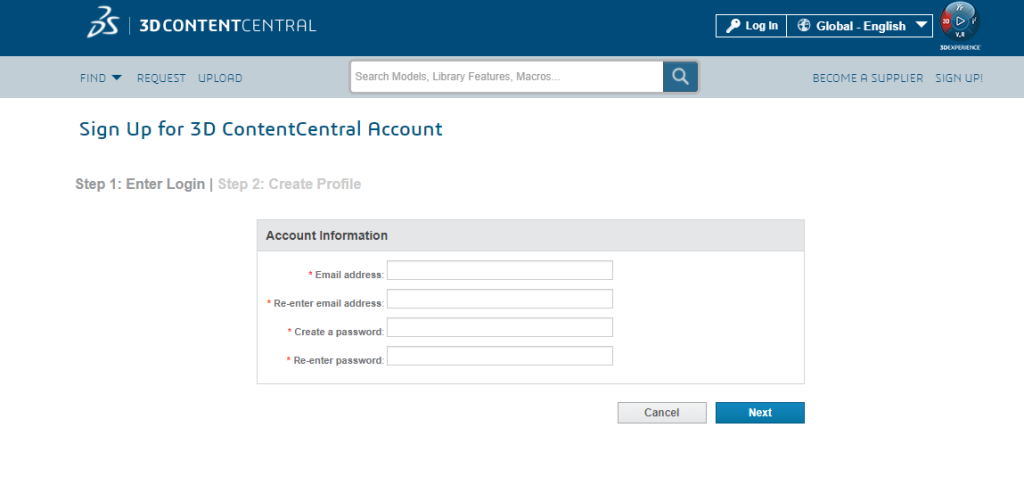
Task: Select the Step 2: Create Profile label
Action: pyautogui.click(x=289, y=184)
